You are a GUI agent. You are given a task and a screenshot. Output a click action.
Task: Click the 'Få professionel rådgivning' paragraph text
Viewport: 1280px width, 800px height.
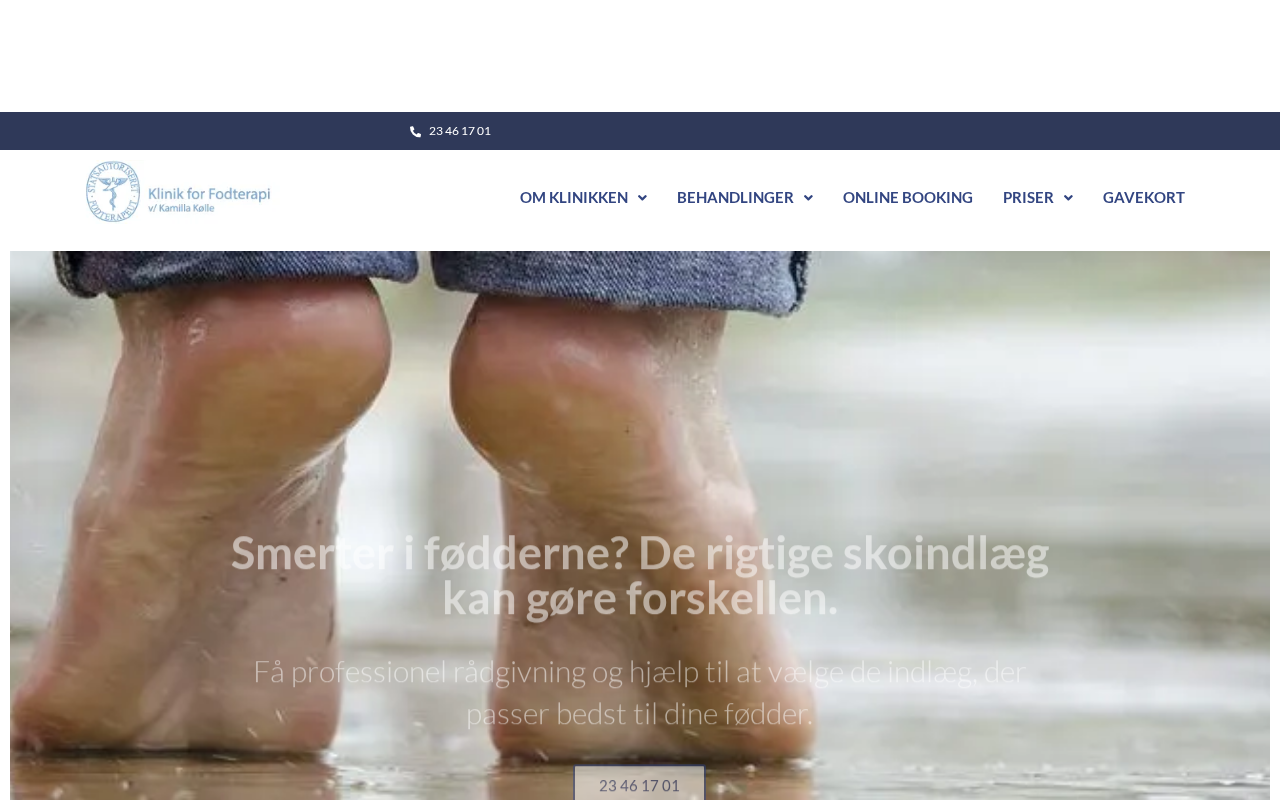pyautogui.click(x=640, y=692)
